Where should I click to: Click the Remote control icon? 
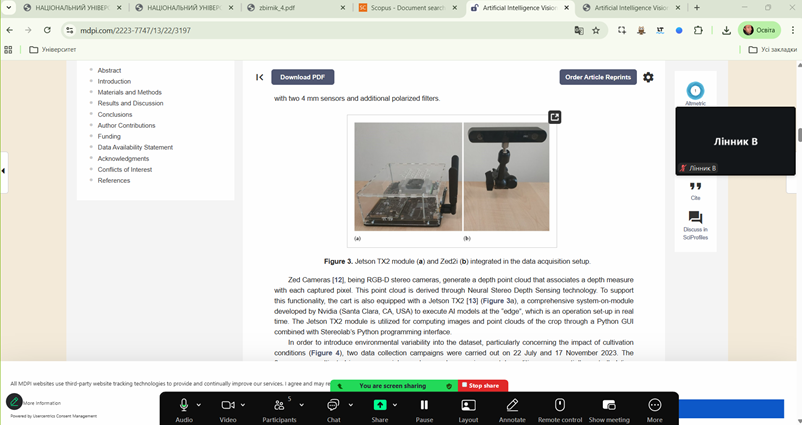click(560, 405)
